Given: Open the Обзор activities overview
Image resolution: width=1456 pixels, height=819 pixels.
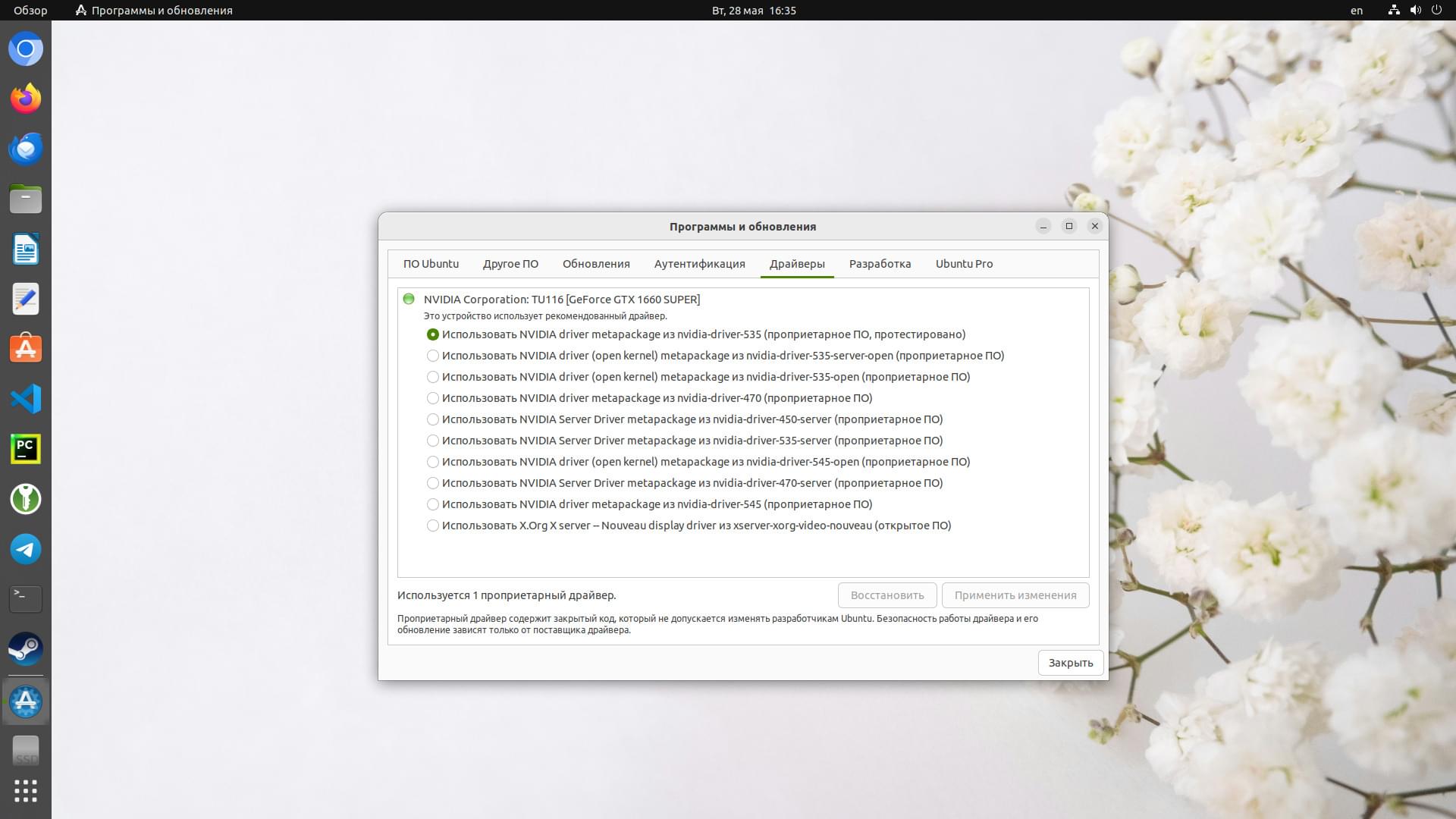Looking at the screenshot, I should [x=30, y=11].
